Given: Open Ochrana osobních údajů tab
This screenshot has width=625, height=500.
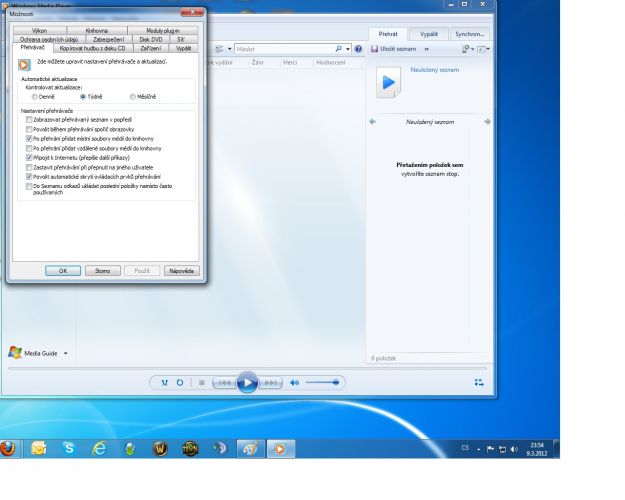Looking at the screenshot, I should pyautogui.click(x=49, y=39).
